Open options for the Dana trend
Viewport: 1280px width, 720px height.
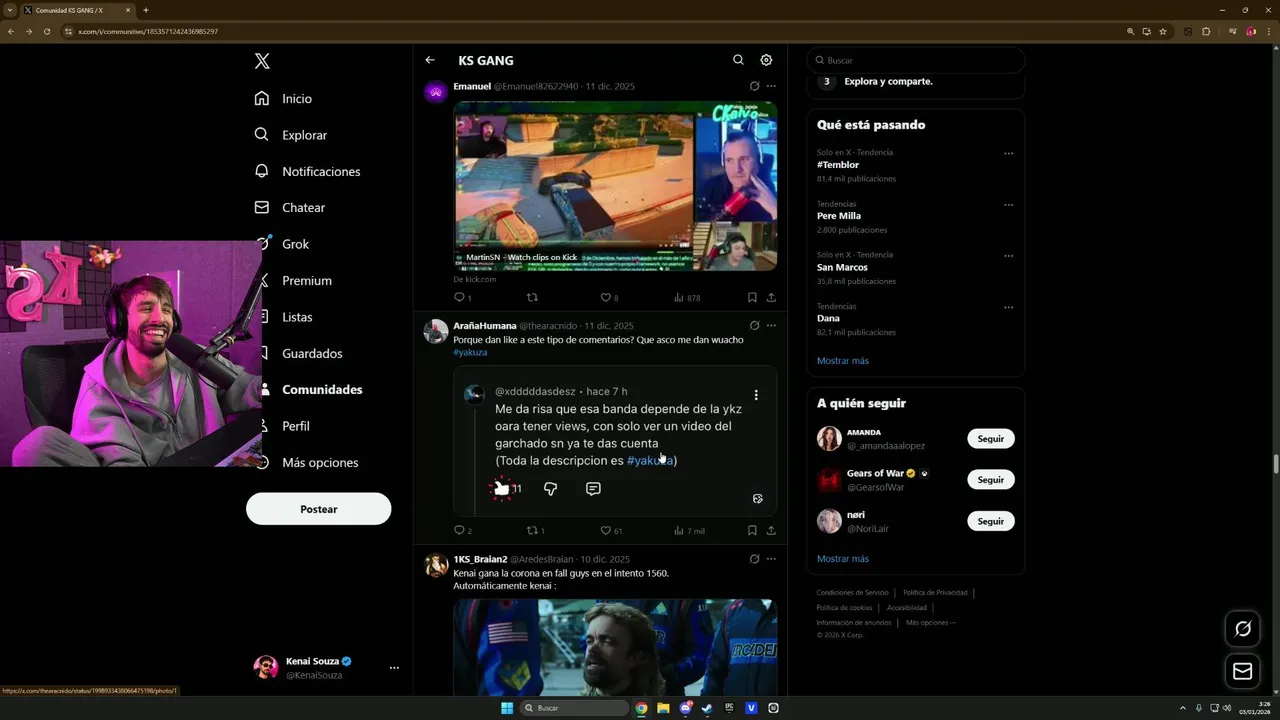point(1008,307)
